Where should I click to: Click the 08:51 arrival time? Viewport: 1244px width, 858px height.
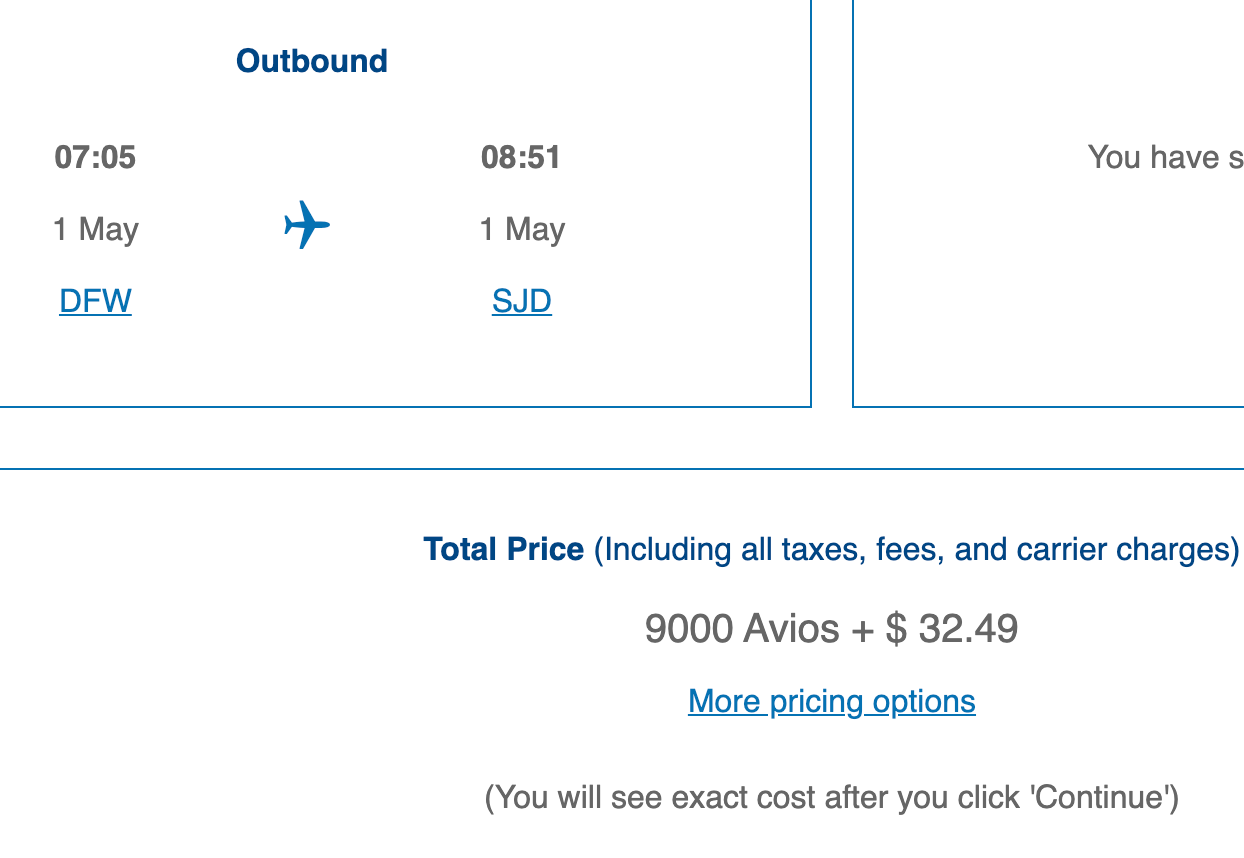coord(521,157)
